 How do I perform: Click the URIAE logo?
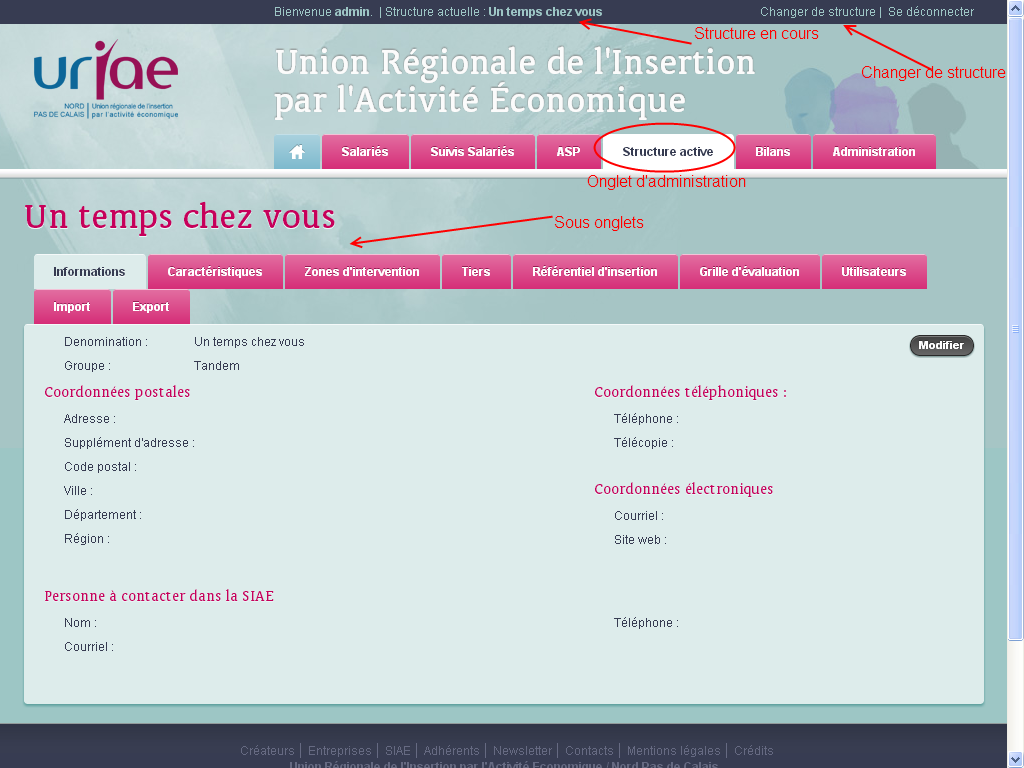coord(106,80)
